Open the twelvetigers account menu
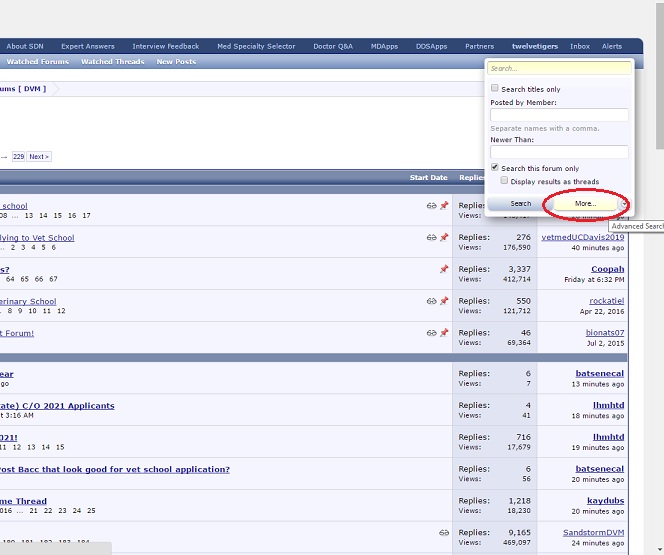Image resolution: width=664 pixels, height=555 pixels. (535, 46)
